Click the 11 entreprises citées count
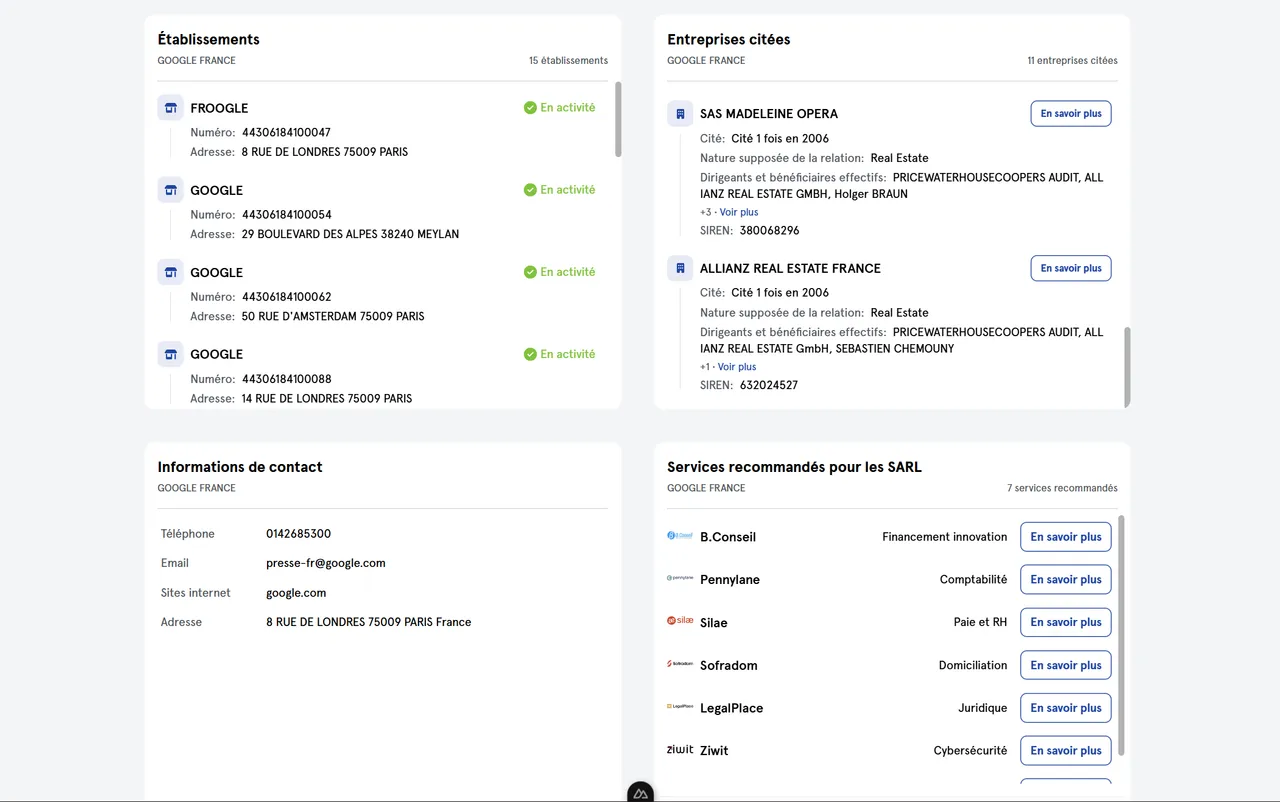The width and height of the screenshot is (1280, 802). pyautogui.click(x=1072, y=61)
